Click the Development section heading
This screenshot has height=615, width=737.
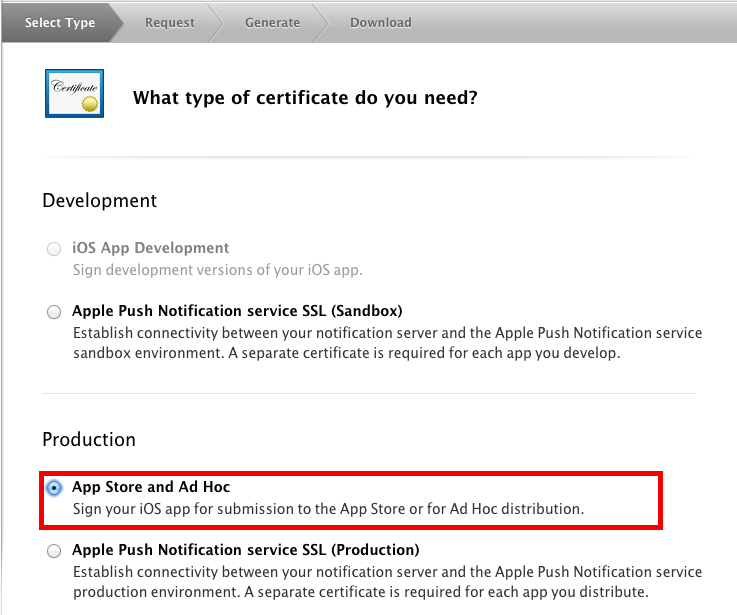[x=99, y=201]
